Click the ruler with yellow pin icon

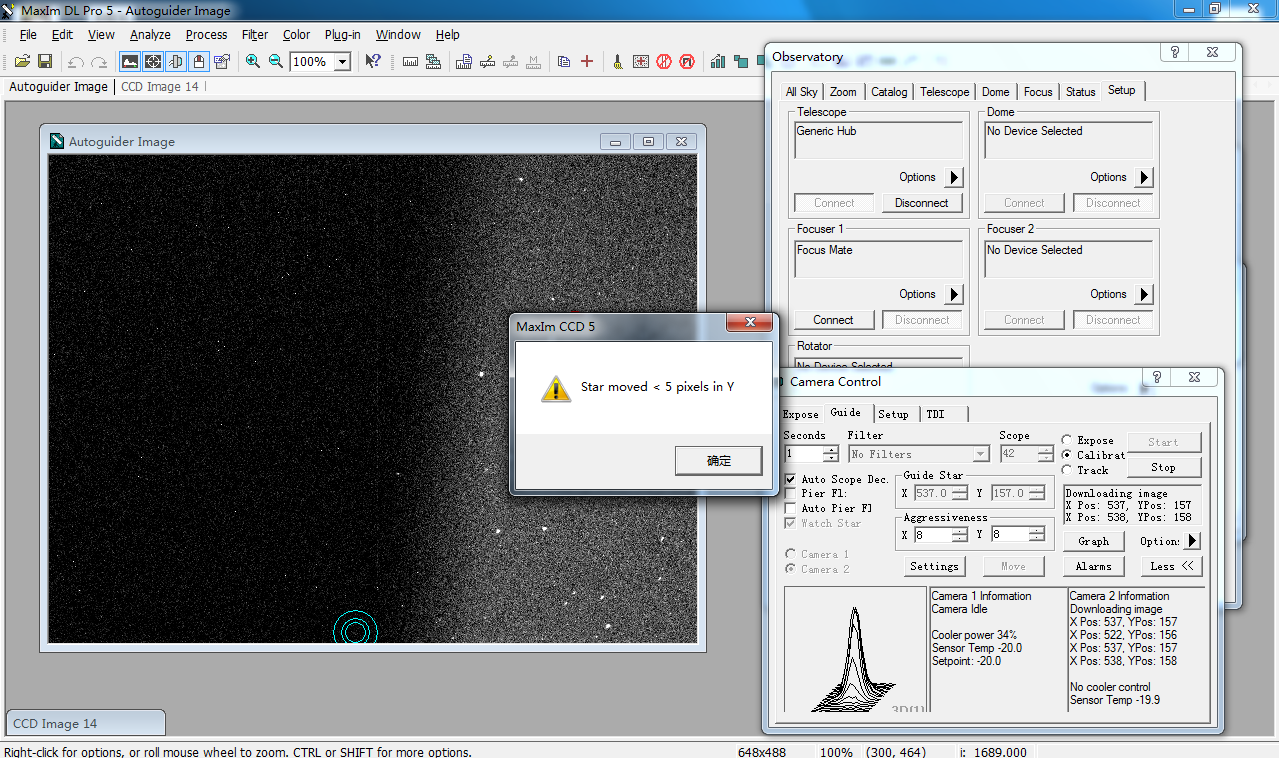coord(487,62)
